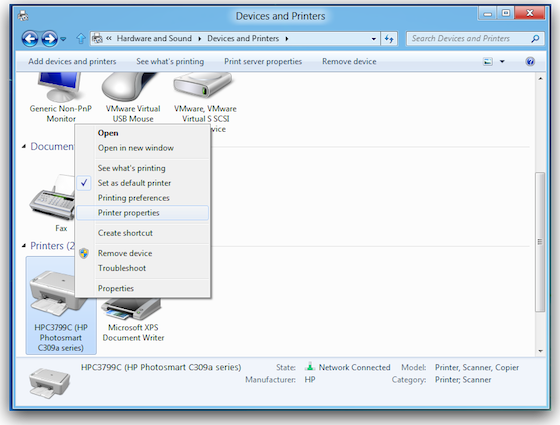Choose Create shortcut
This screenshot has height=425, width=560.
coord(143,233)
